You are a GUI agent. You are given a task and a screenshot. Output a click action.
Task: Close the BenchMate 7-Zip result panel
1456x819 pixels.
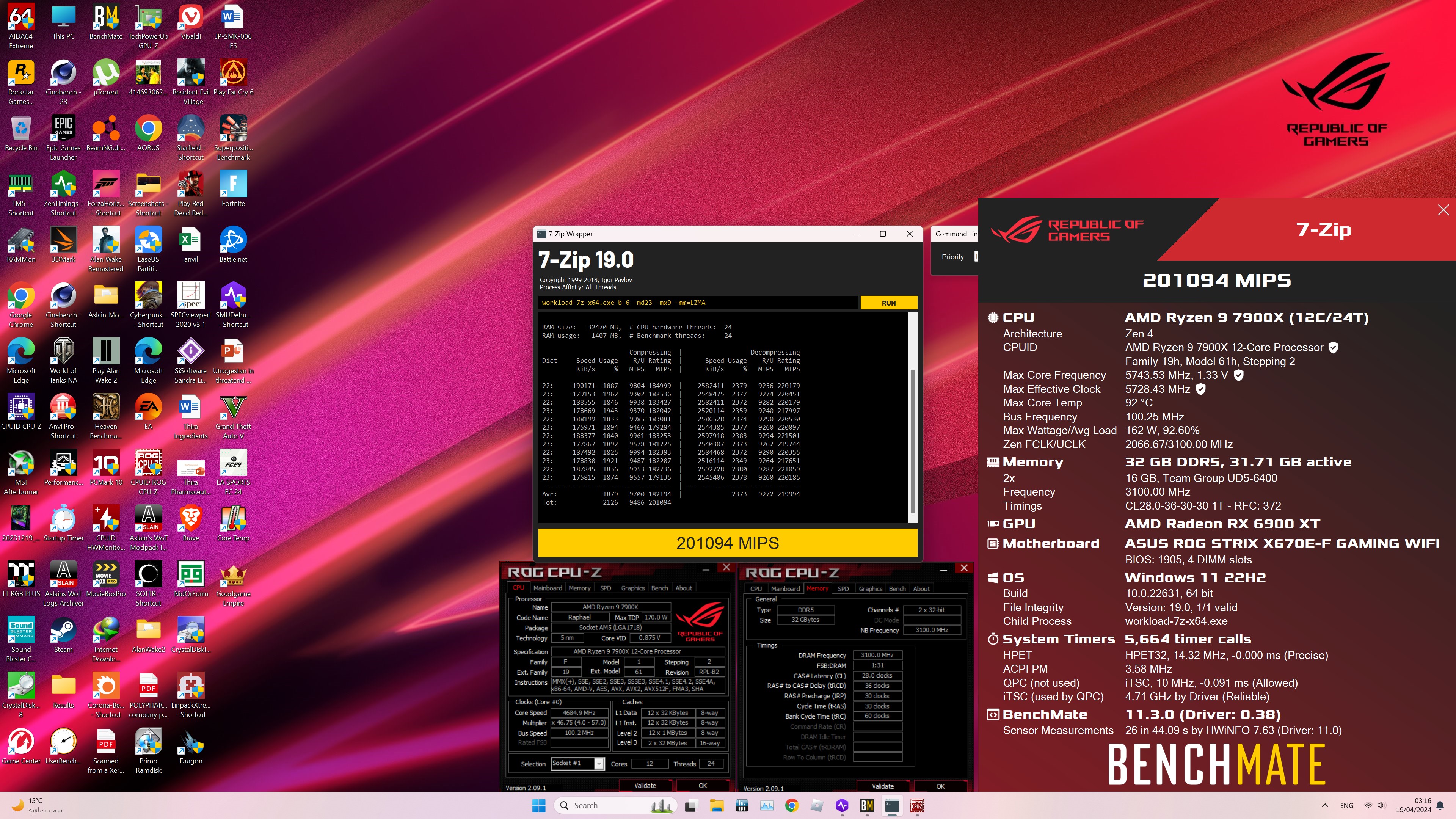(x=1443, y=210)
